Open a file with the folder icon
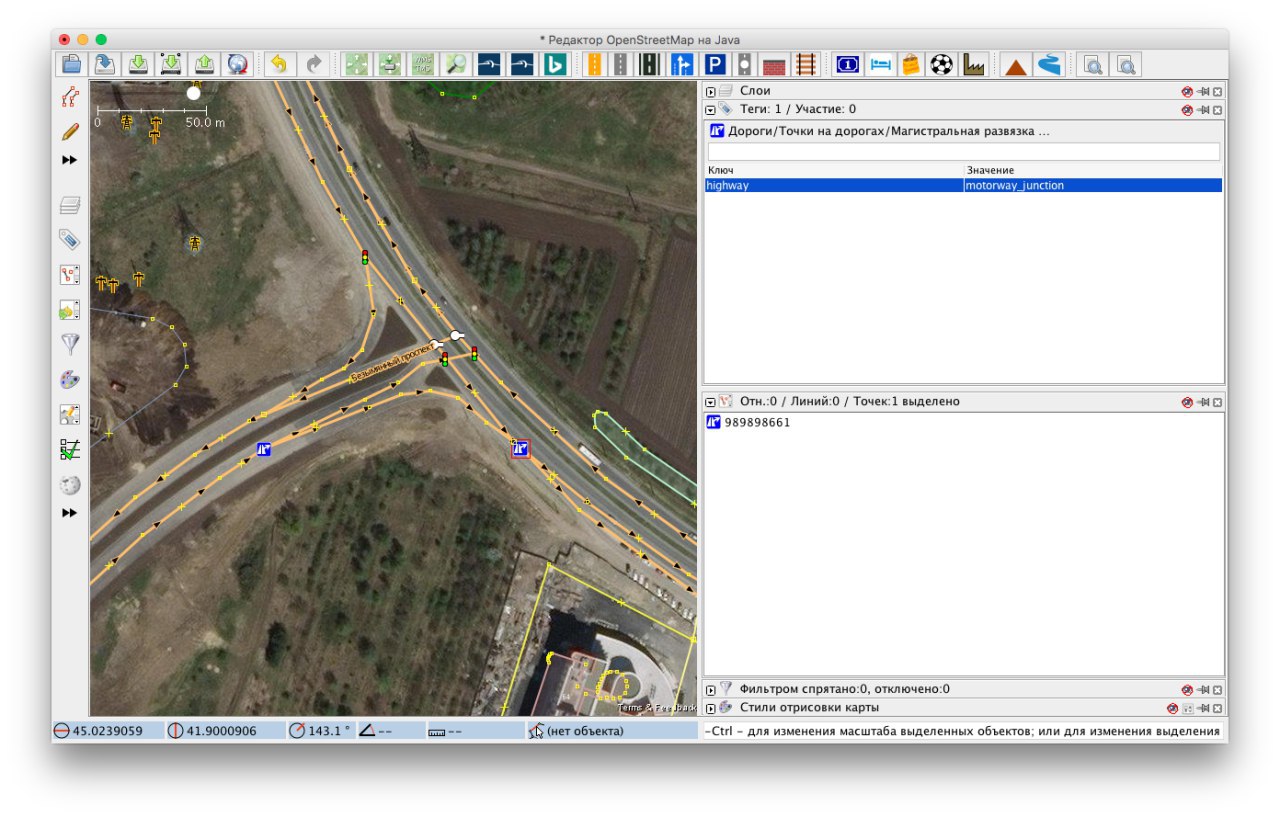The height and width of the screenshot is (817, 1280). pyautogui.click(x=71, y=65)
